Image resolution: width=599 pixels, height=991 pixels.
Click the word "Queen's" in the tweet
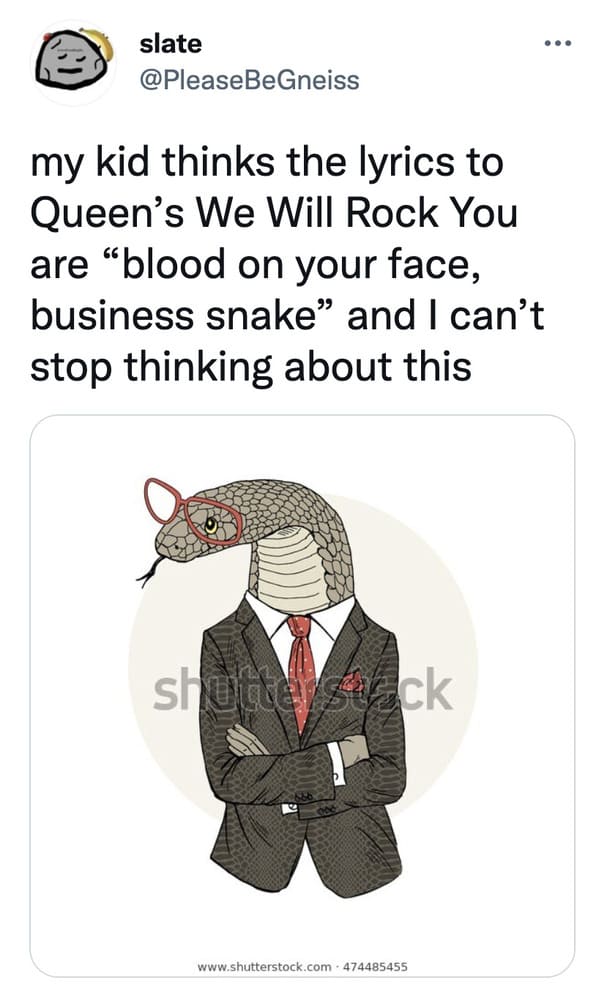coord(107,214)
